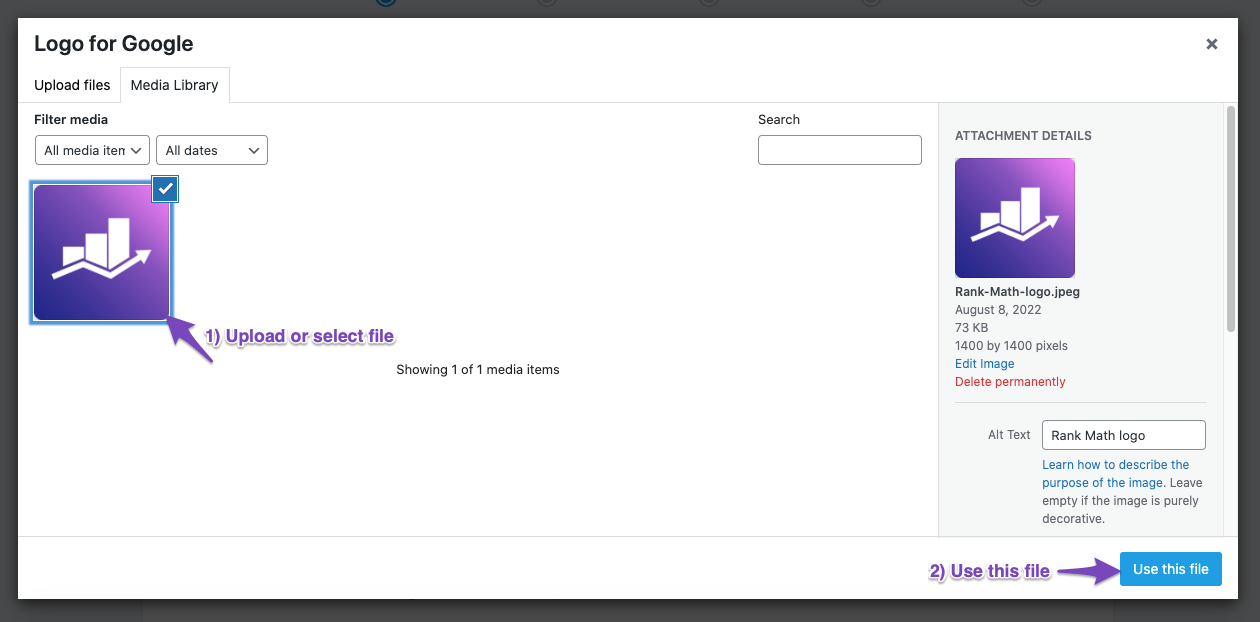Click the Alt Text field containing "Rank Math logo"
Viewport: 1260px width, 622px height.
click(x=1123, y=434)
